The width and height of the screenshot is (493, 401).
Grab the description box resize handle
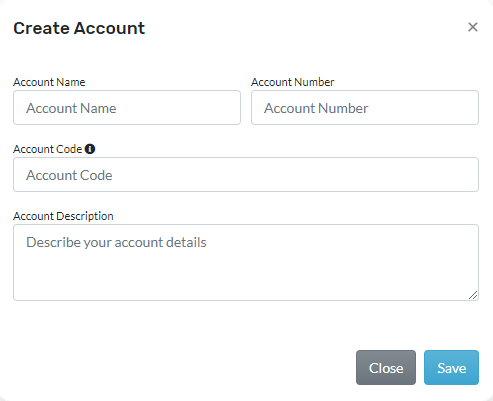pyautogui.click(x=473, y=295)
